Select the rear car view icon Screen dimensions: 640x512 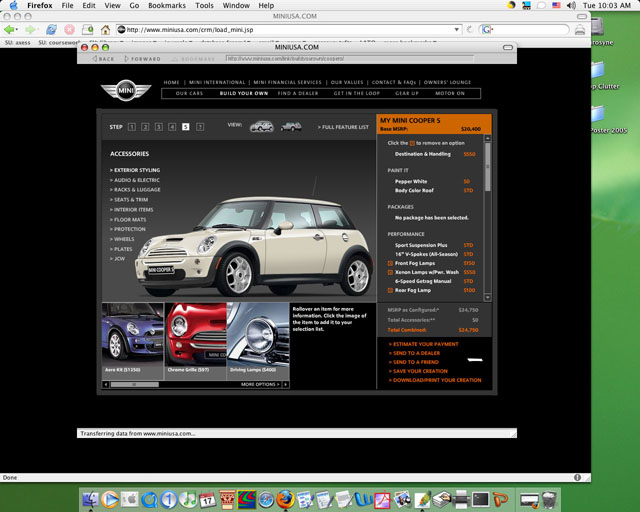tap(291, 127)
